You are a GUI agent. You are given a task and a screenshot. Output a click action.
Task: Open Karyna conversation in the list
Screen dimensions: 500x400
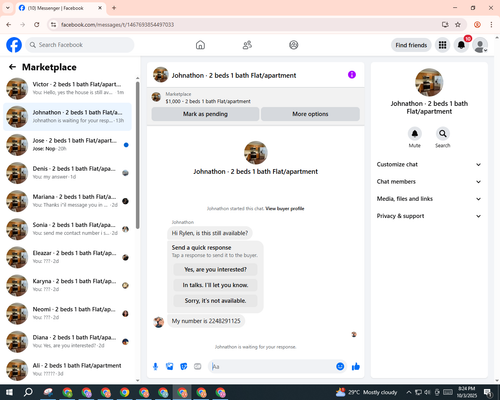tap(67, 285)
